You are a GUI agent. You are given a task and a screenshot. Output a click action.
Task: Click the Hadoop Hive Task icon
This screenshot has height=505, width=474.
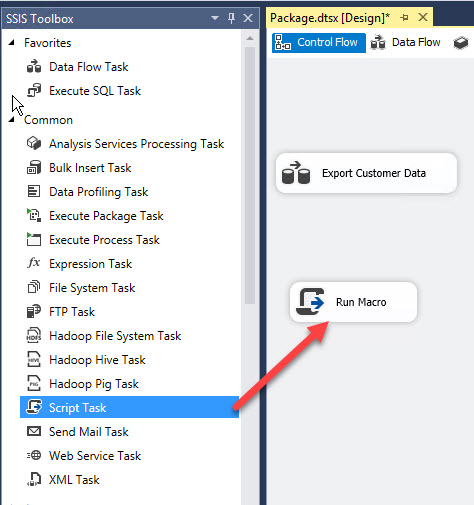click(x=34, y=360)
